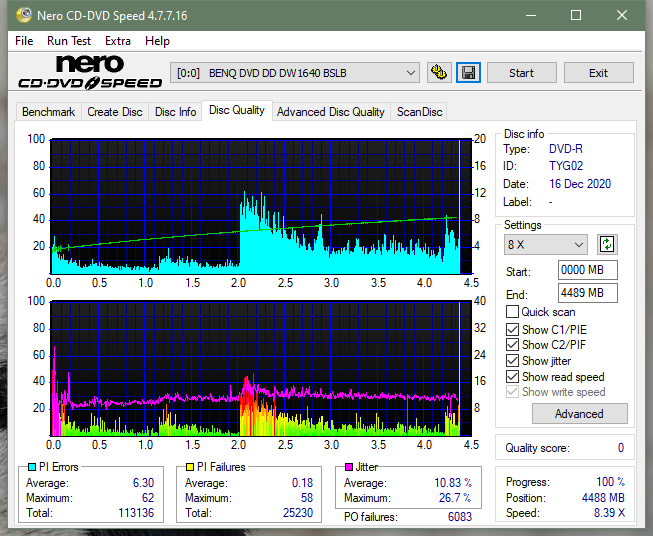The image size is (653, 536).
Task: Switch to the Create Disc tab
Action: click(115, 112)
